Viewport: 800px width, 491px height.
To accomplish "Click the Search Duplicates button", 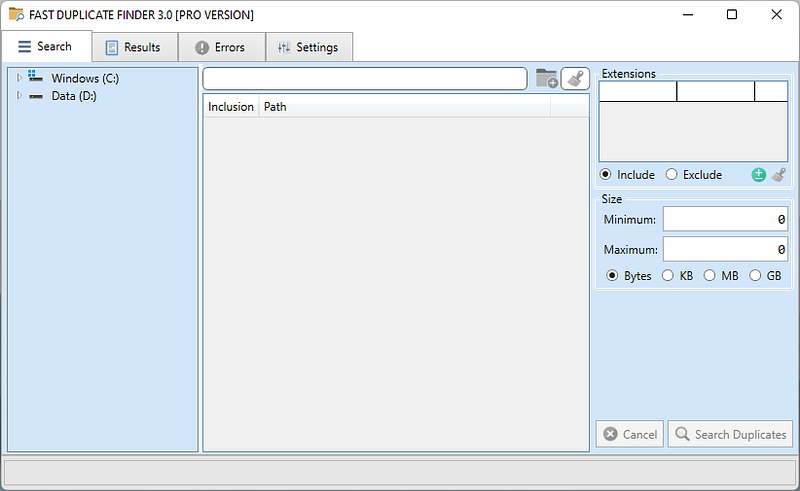I will coord(730,434).
